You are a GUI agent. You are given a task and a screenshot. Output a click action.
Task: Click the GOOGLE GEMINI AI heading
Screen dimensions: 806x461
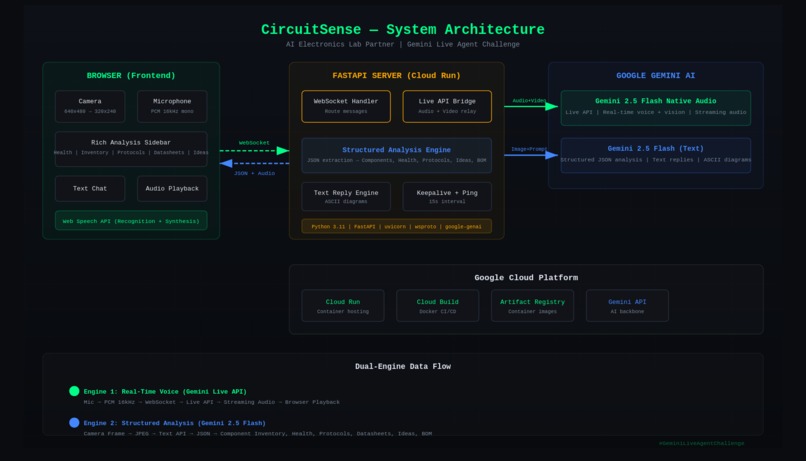click(656, 76)
